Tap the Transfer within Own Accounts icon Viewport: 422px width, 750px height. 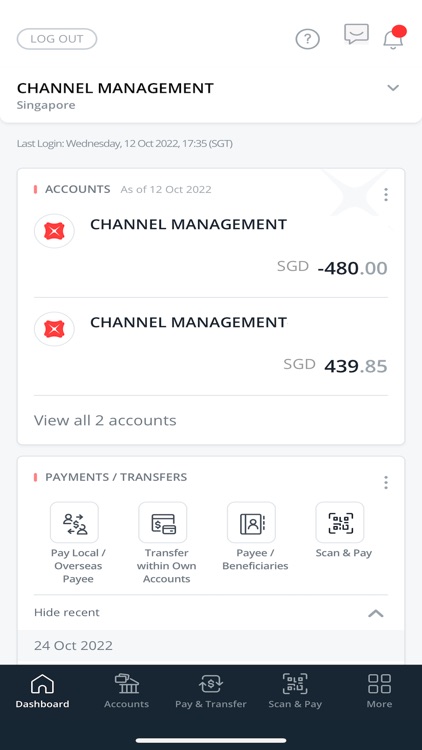[x=163, y=522]
